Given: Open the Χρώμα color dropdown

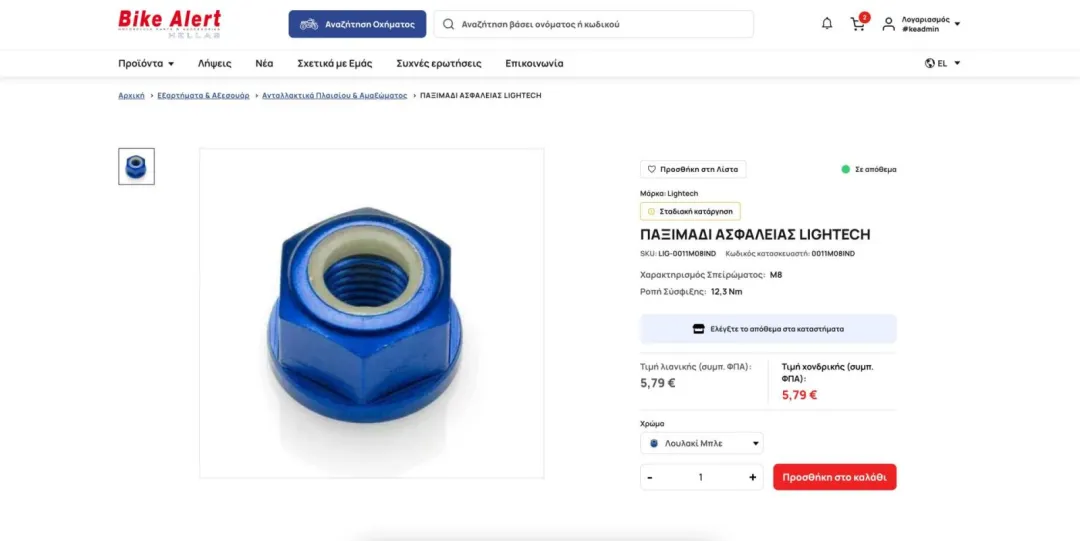Looking at the screenshot, I should (x=702, y=443).
